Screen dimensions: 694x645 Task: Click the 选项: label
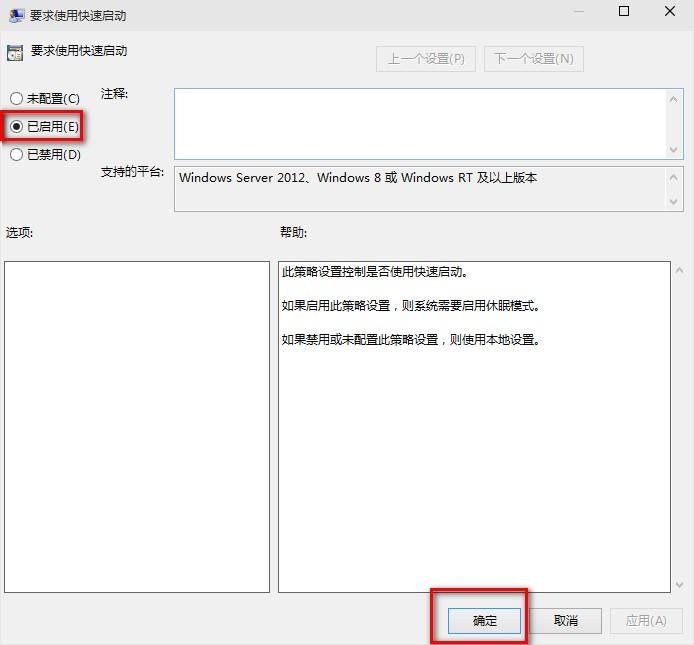coord(19,232)
